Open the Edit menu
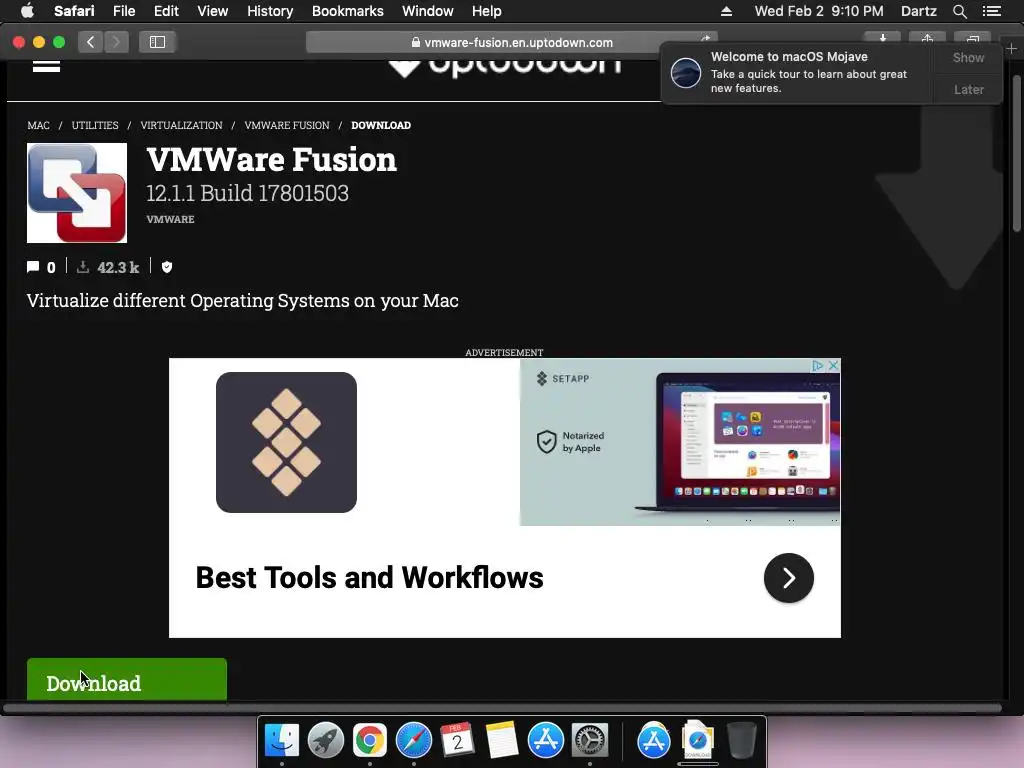Screen dimensions: 1024x768 point(166,11)
